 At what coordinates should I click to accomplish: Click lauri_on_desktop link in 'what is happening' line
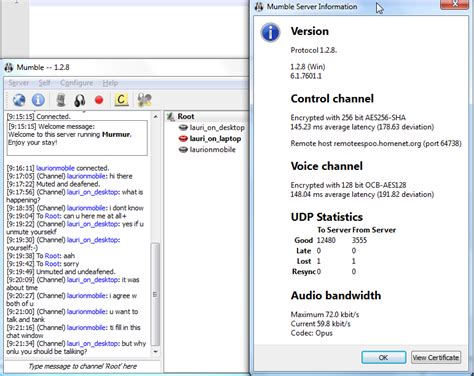[x=93, y=192]
